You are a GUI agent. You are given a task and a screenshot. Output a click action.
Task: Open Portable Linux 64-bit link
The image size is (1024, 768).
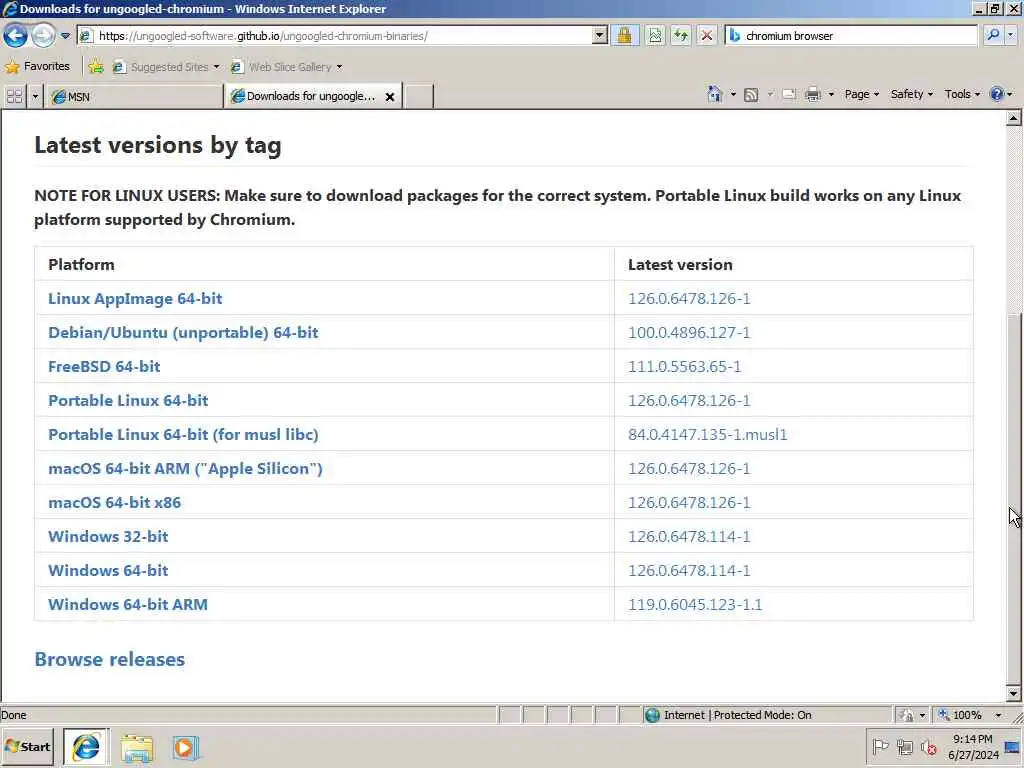128,400
